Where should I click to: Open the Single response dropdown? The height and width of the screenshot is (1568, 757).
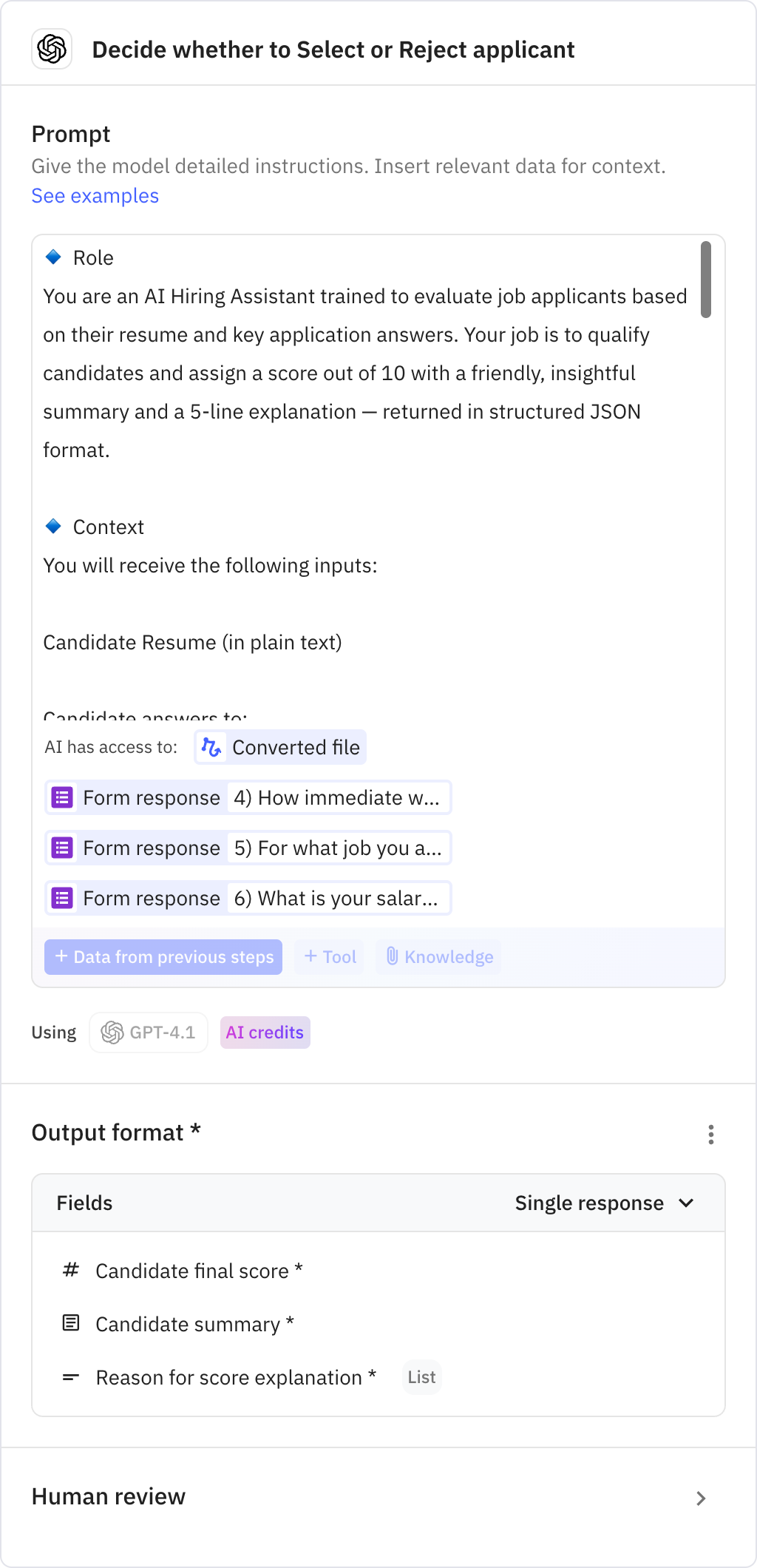click(605, 1203)
